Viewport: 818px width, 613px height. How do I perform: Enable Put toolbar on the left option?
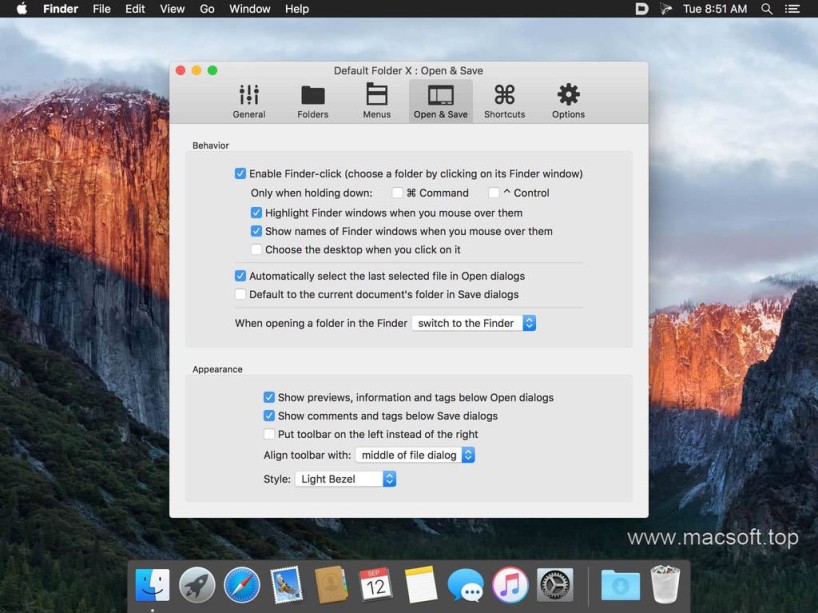click(x=269, y=434)
